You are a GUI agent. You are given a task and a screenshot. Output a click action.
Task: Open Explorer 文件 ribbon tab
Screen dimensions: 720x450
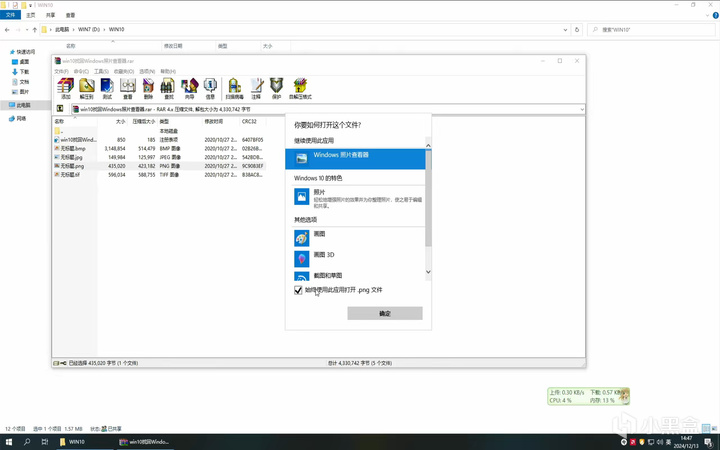[x=10, y=15]
